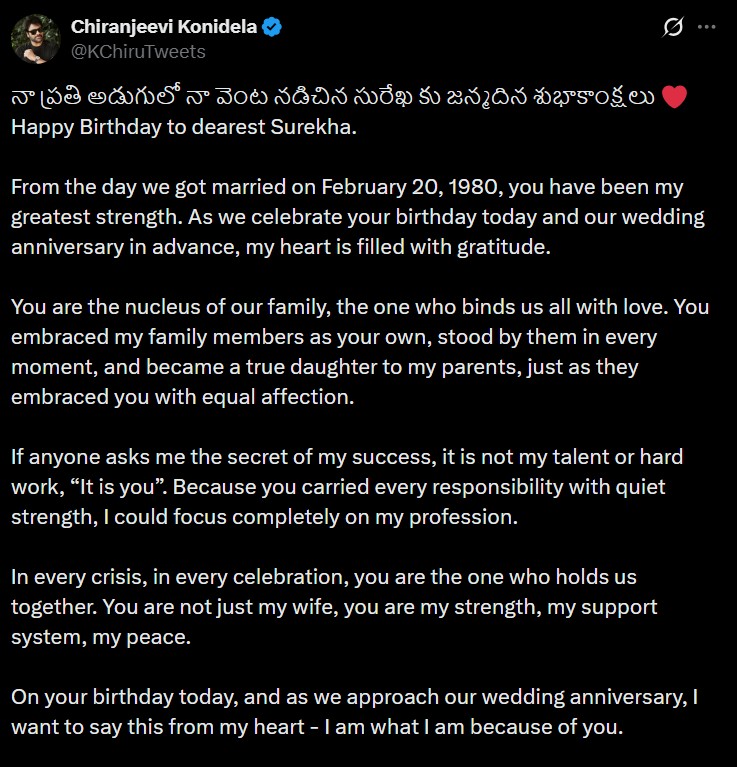Open Chiranjeevi Konidela's profile picture
This screenshot has height=767, width=737.
(x=36, y=40)
